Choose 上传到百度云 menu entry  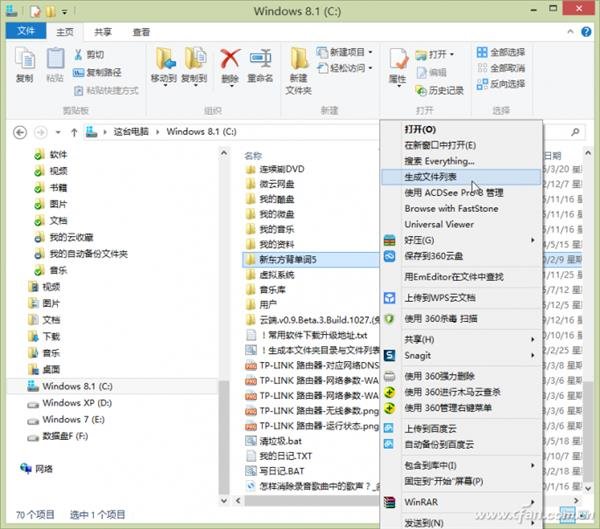[461, 429]
